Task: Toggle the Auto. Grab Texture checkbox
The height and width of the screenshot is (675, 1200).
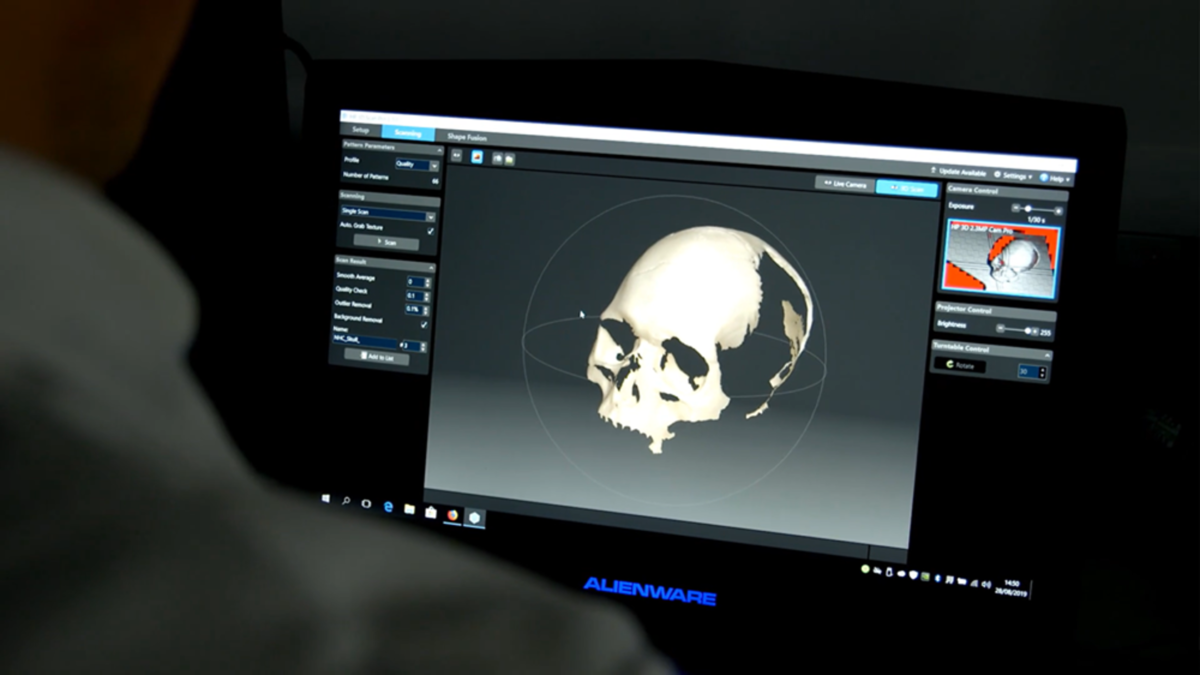Action: [431, 230]
